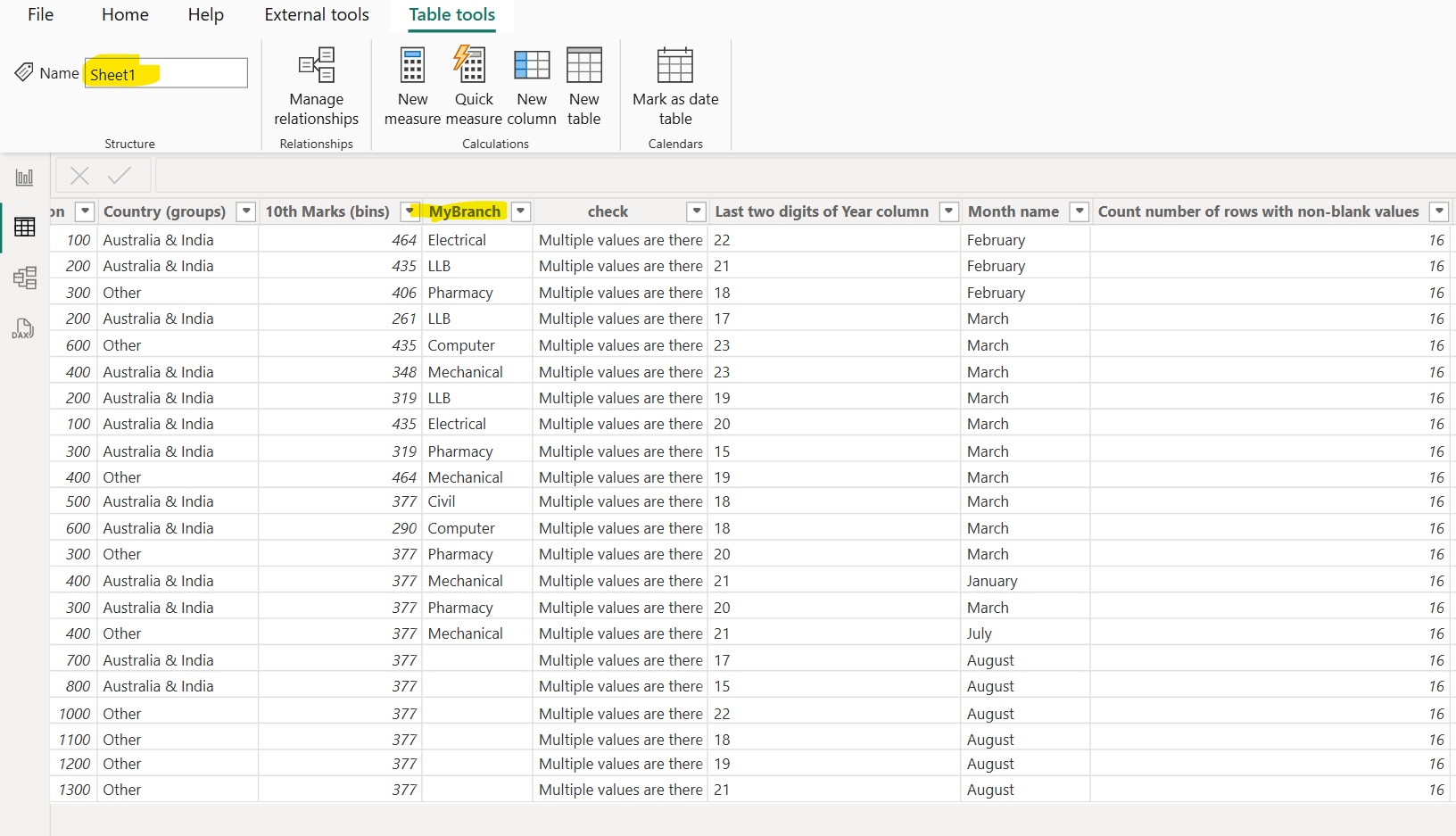Open the Month name column dropdown
Viewport: 1456px width, 836px height.
click(x=1080, y=211)
